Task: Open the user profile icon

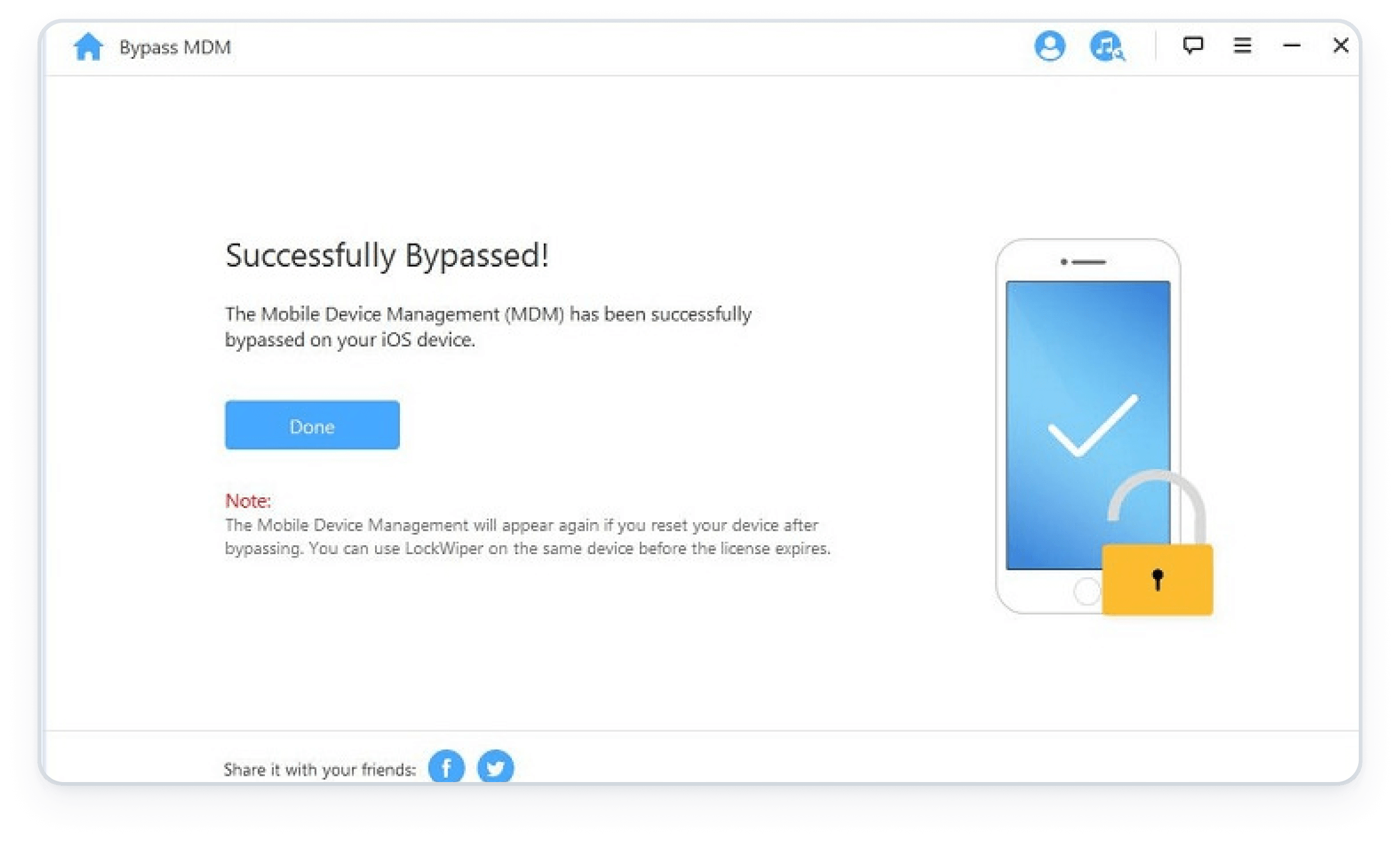Action: coord(1050,45)
